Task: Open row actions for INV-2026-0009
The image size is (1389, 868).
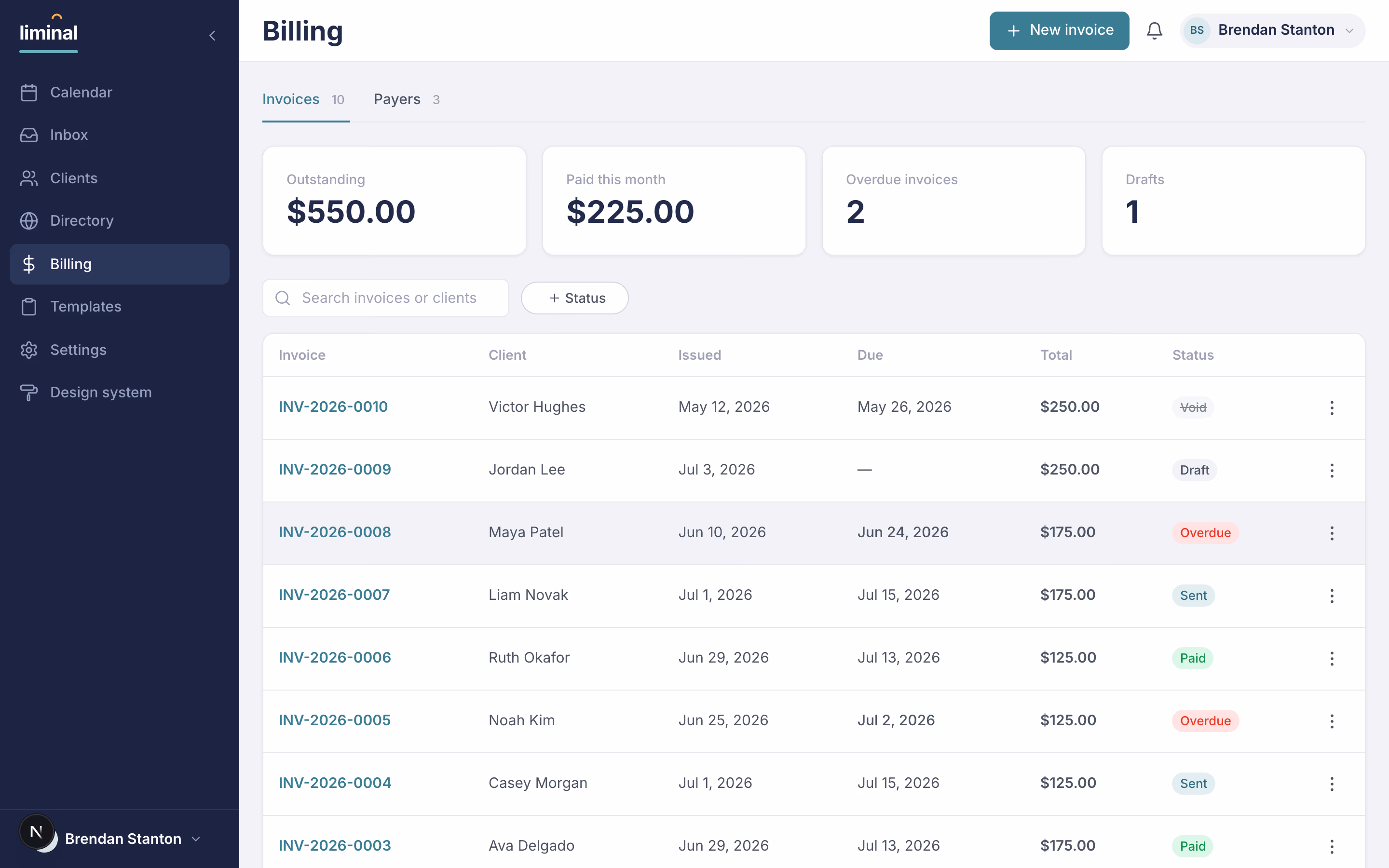Action: pos(1332,471)
